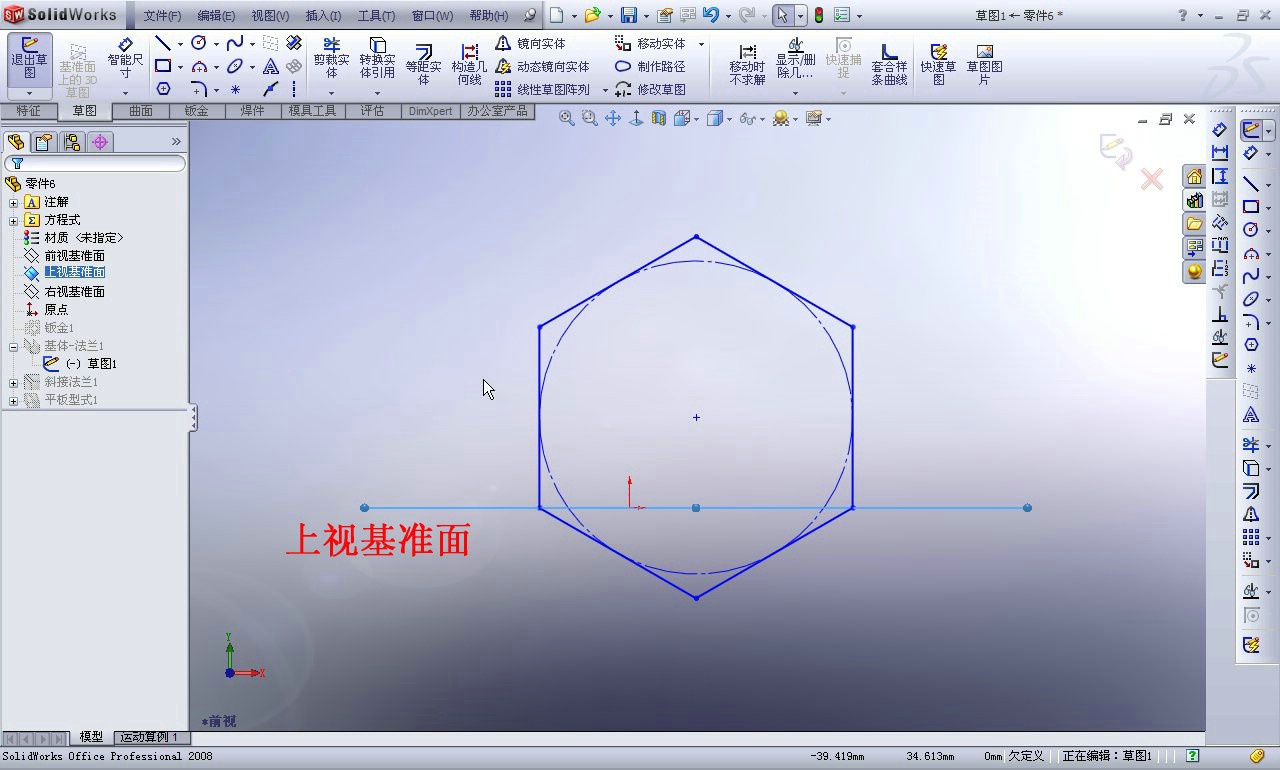
Task: Select the Smart Dimension (智能尺寸) tool
Action: tap(125, 58)
